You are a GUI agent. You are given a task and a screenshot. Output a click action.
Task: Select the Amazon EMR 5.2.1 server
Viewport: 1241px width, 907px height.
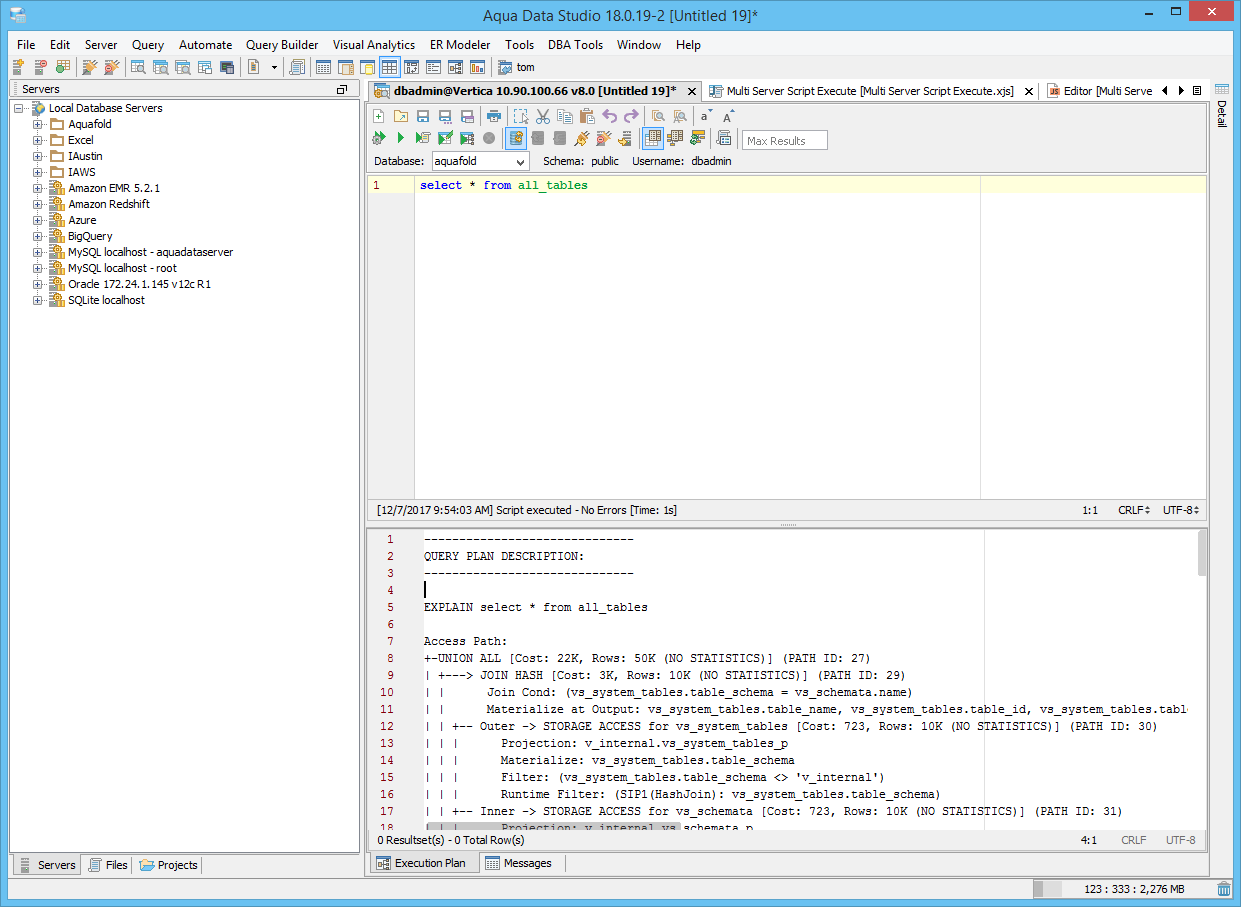[x=114, y=188]
